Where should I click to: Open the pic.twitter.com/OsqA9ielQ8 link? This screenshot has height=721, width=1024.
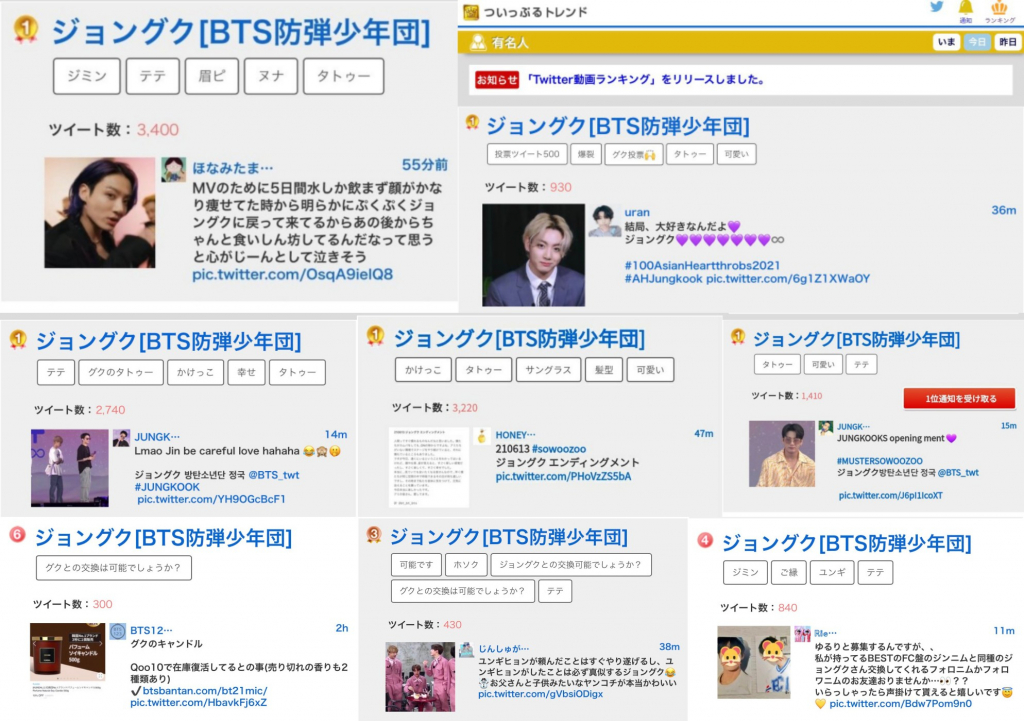pos(293,274)
